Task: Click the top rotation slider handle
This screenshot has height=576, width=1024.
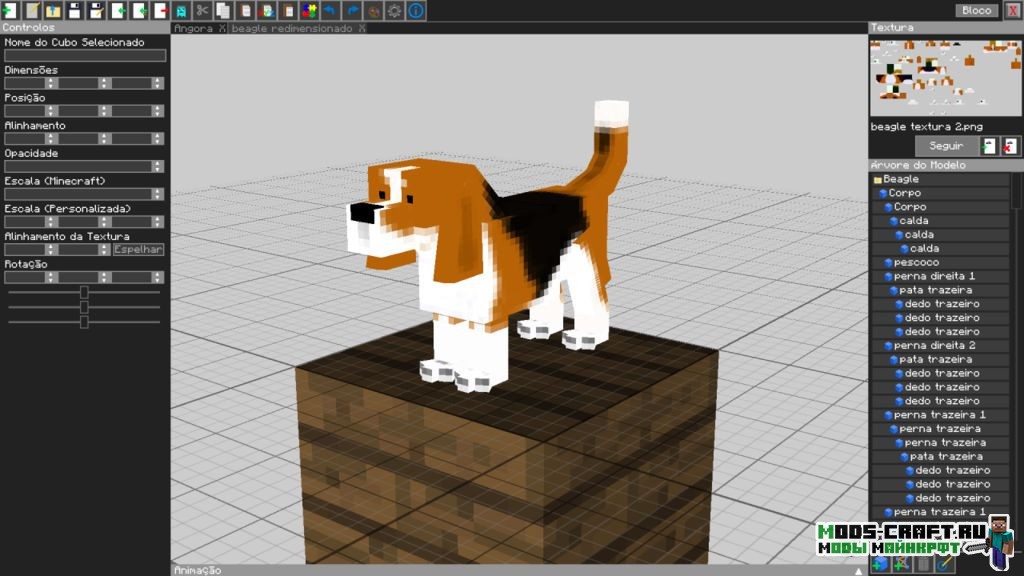Action: (x=84, y=292)
